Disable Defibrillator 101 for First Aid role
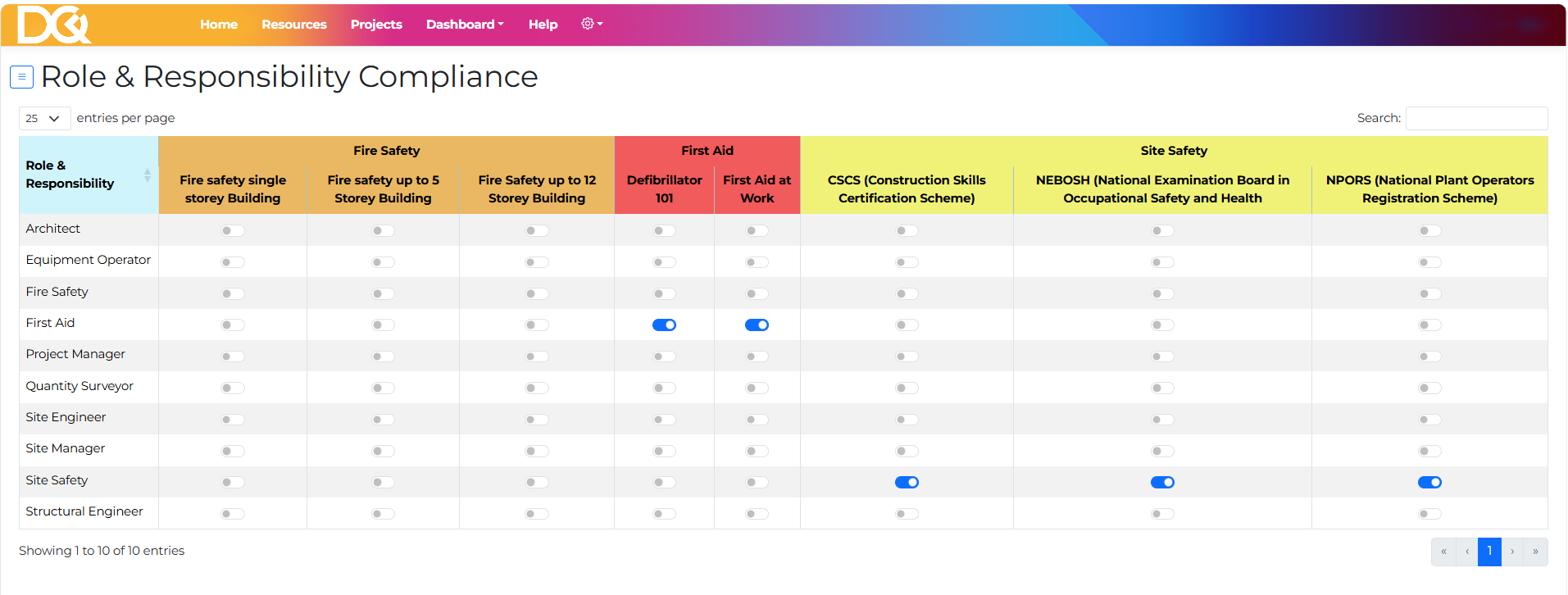 tap(664, 325)
